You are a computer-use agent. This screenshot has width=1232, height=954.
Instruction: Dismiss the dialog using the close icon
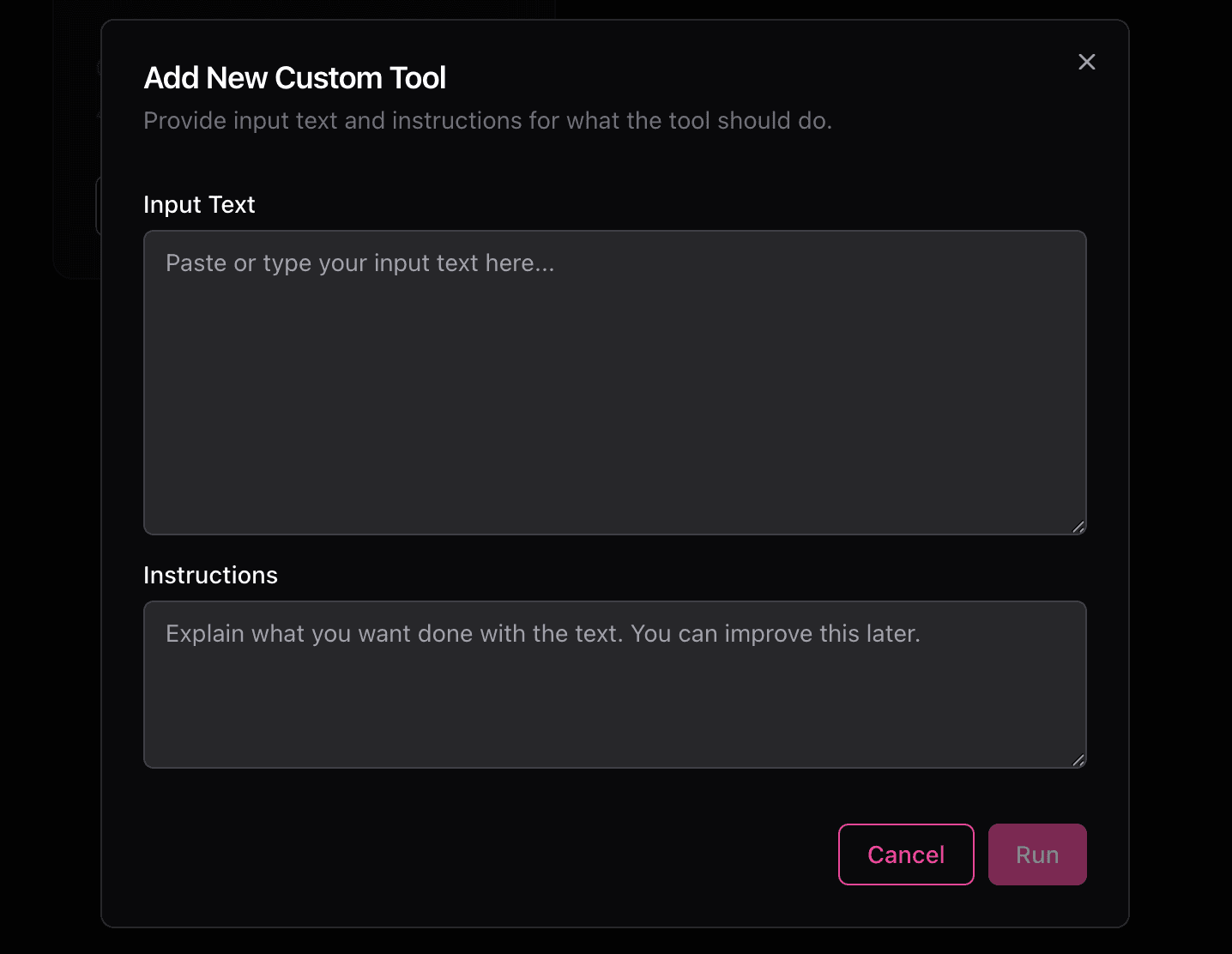coord(1086,61)
